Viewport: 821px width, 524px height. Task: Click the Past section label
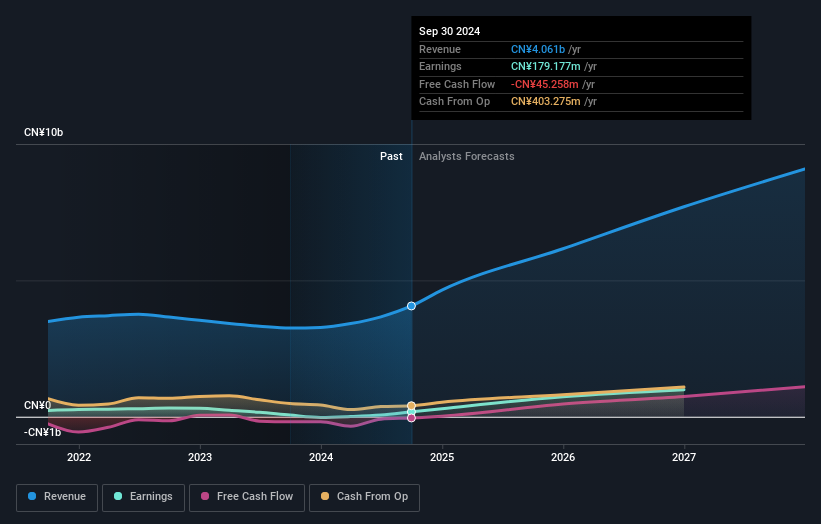coord(391,156)
